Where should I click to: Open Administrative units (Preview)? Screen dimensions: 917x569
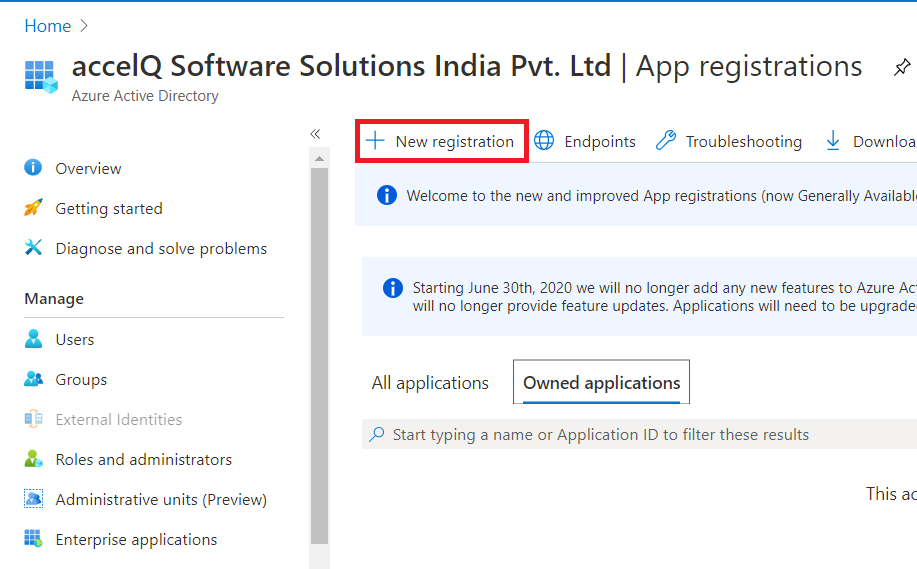[161, 500]
